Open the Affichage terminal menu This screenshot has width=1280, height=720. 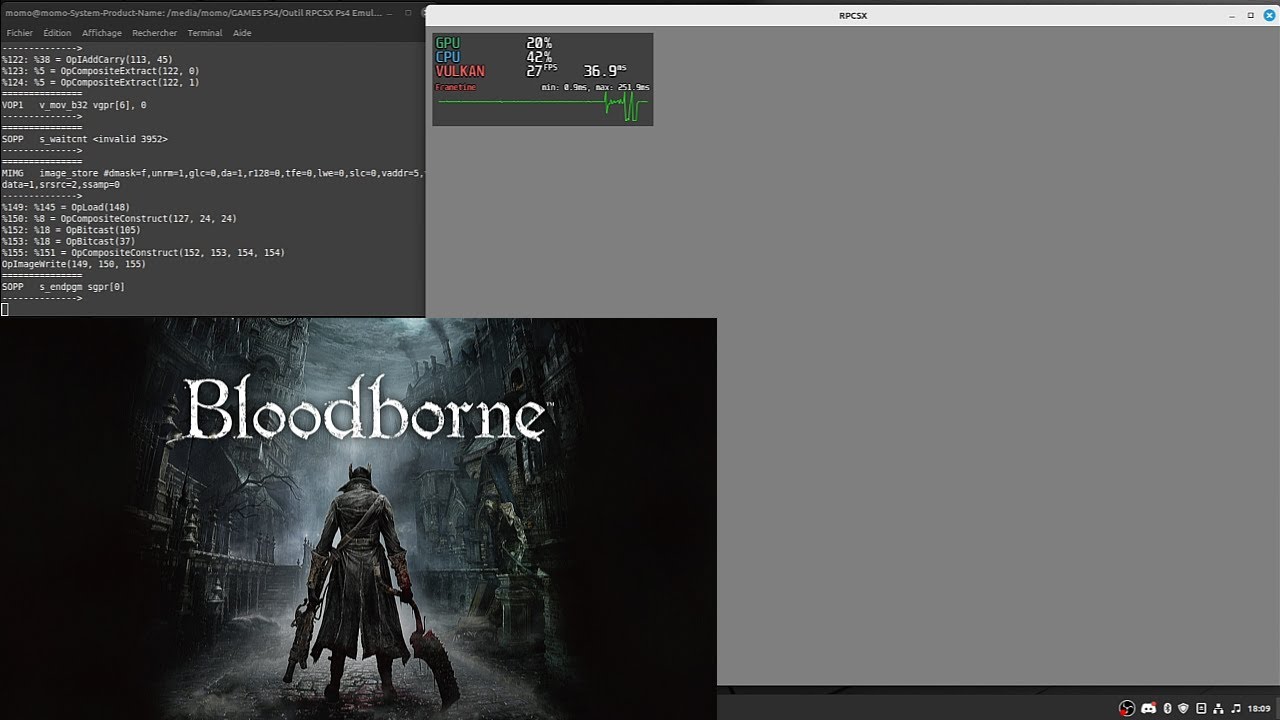point(102,33)
